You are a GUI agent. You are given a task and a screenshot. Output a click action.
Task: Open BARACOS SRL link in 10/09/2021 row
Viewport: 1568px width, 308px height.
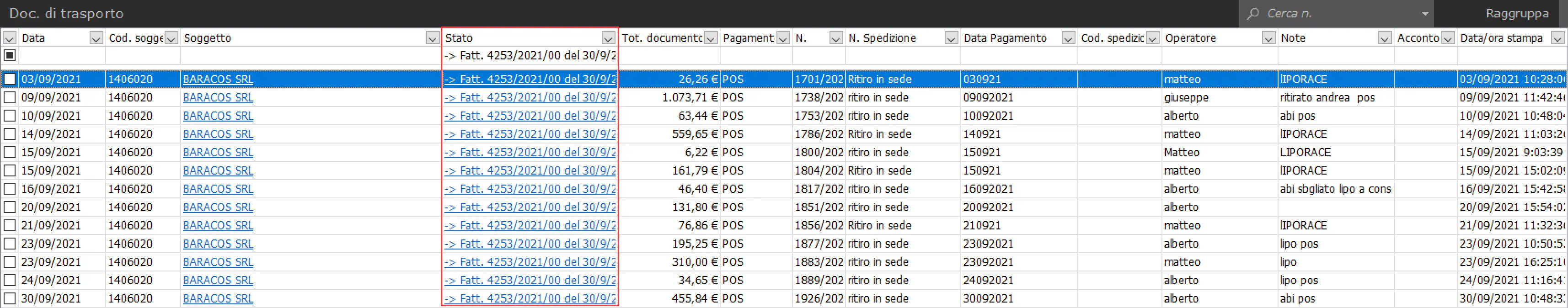point(218,116)
